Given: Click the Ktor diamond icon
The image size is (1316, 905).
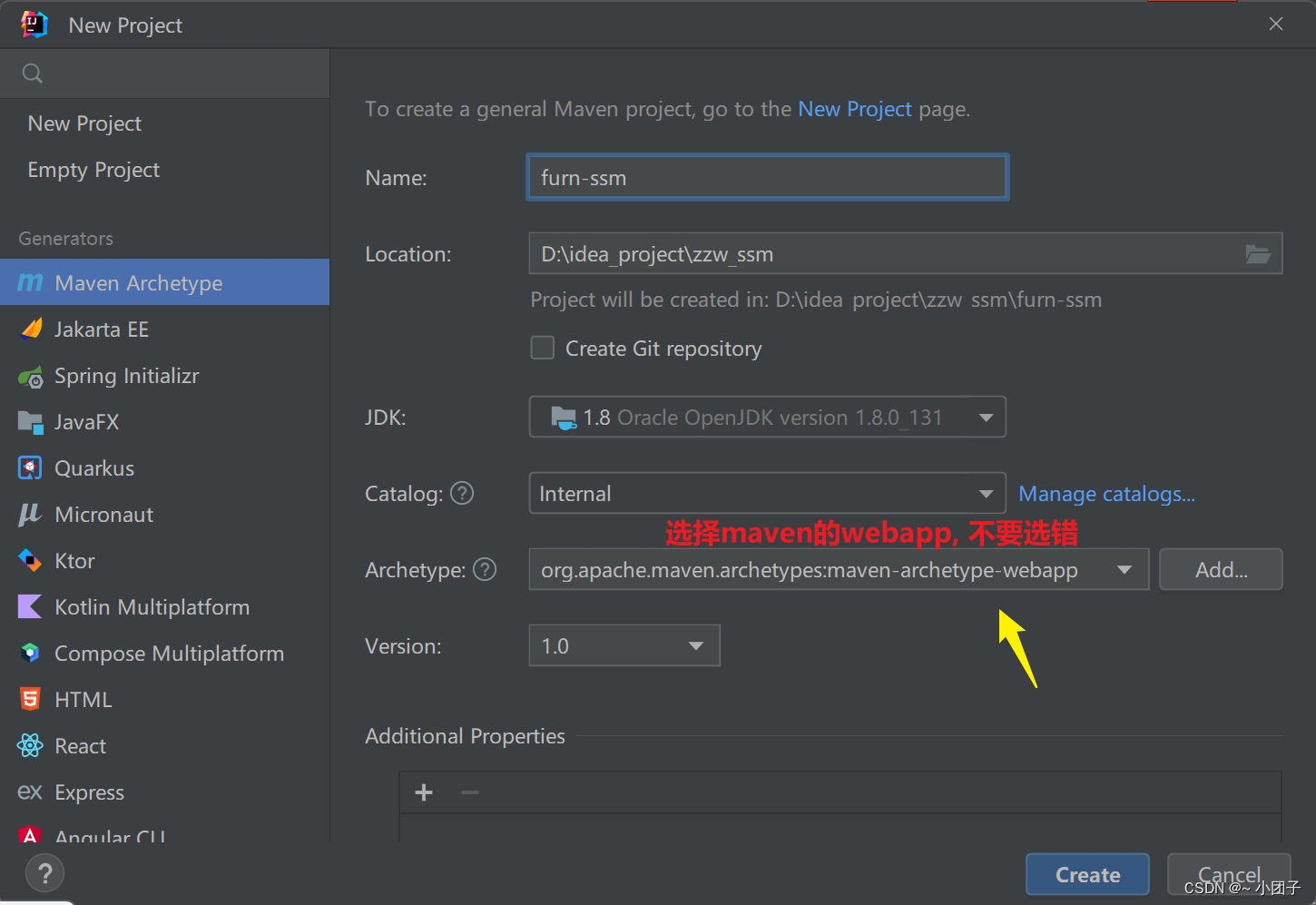Looking at the screenshot, I should [x=30, y=560].
